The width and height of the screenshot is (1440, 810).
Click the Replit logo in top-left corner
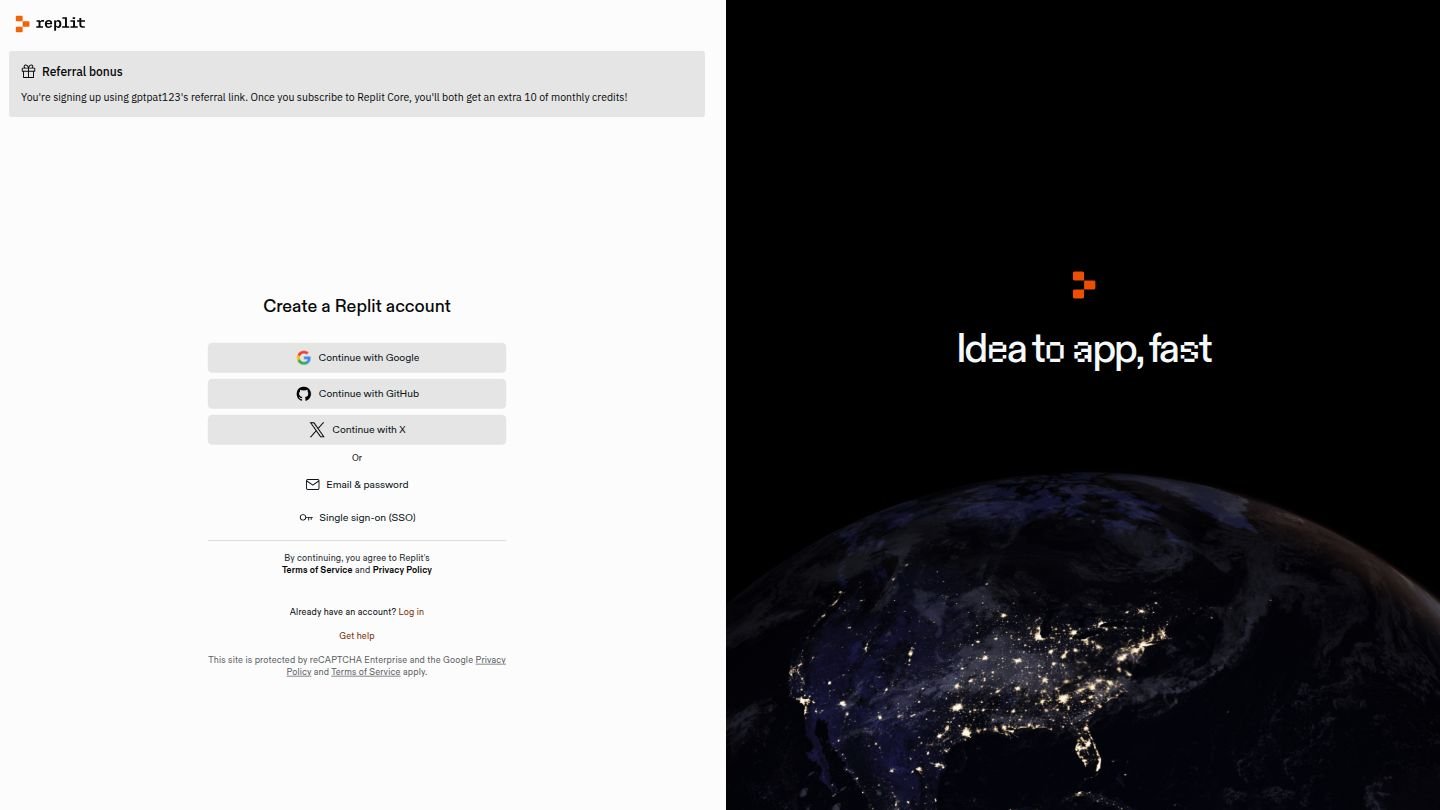[x=22, y=23]
